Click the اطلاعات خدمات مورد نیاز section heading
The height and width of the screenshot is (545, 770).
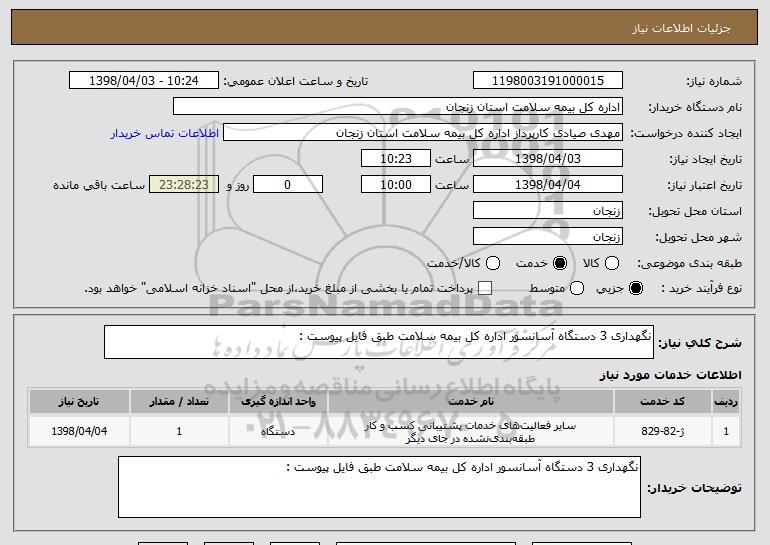(x=670, y=375)
